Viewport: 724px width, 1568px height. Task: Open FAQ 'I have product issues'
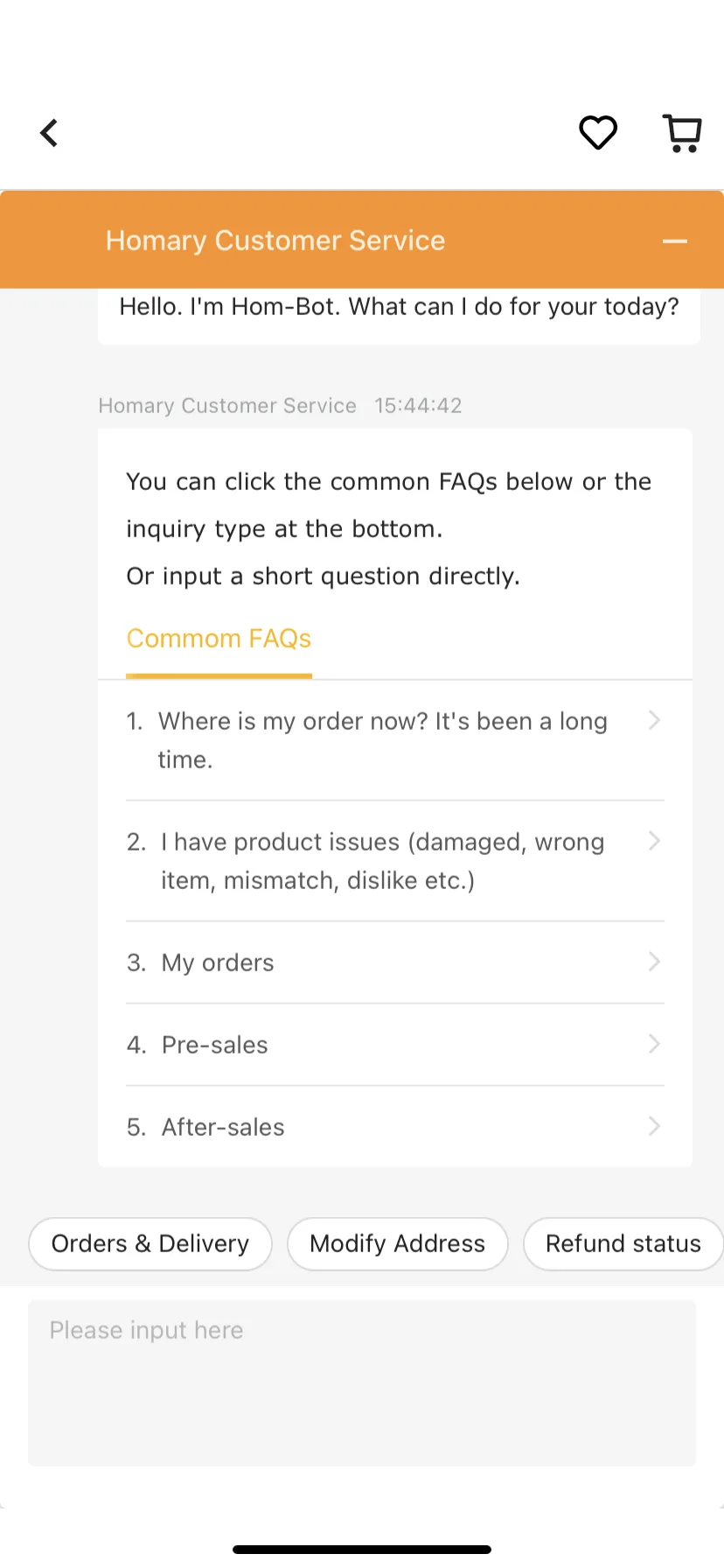[x=395, y=861]
